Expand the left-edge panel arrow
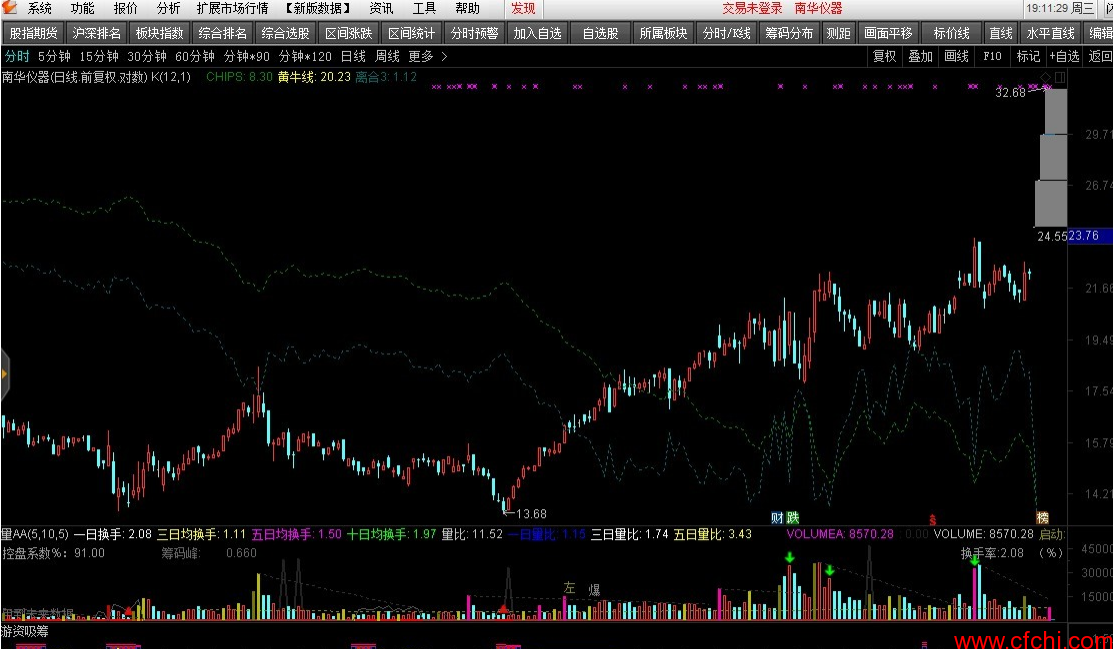The width and height of the screenshot is (1113, 649). [4, 375]
